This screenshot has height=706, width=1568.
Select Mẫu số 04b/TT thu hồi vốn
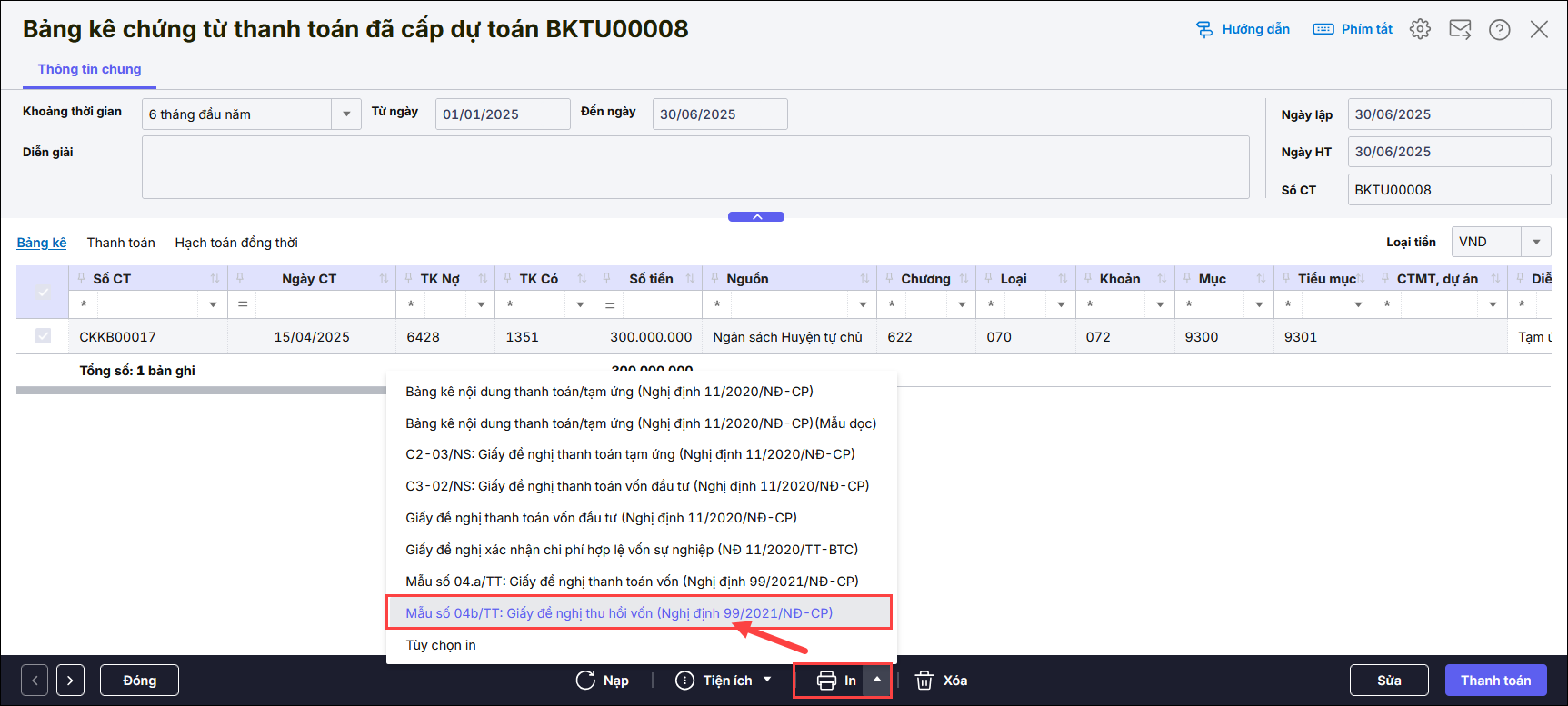pos(639,613)
